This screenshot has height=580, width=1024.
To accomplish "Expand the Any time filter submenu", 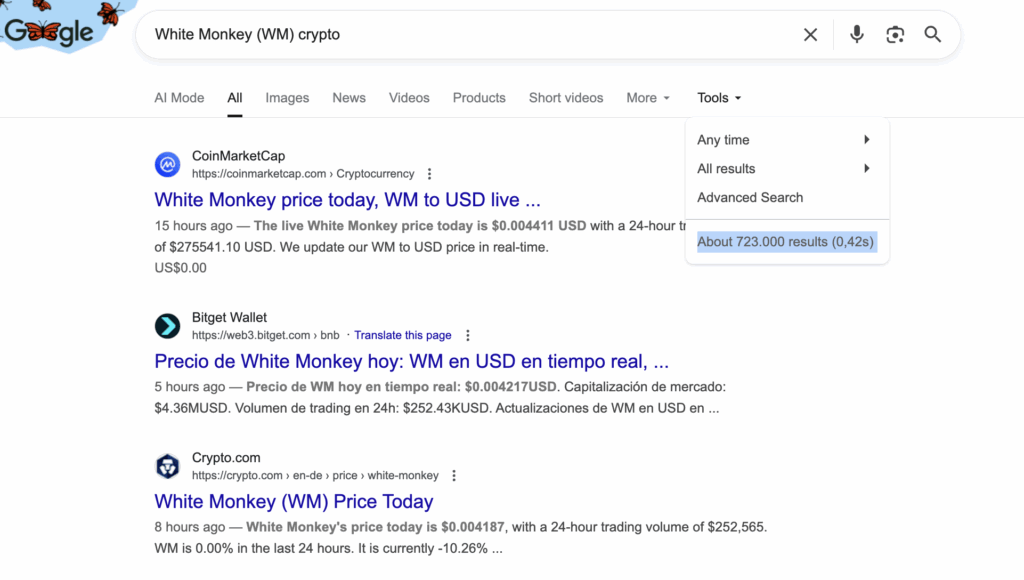I will coord(784,140).
